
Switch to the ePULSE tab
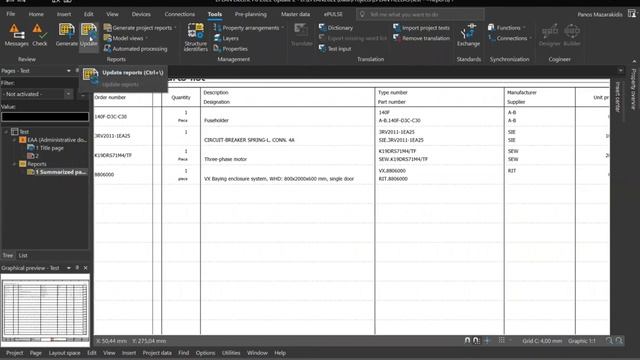click(333, 14)
